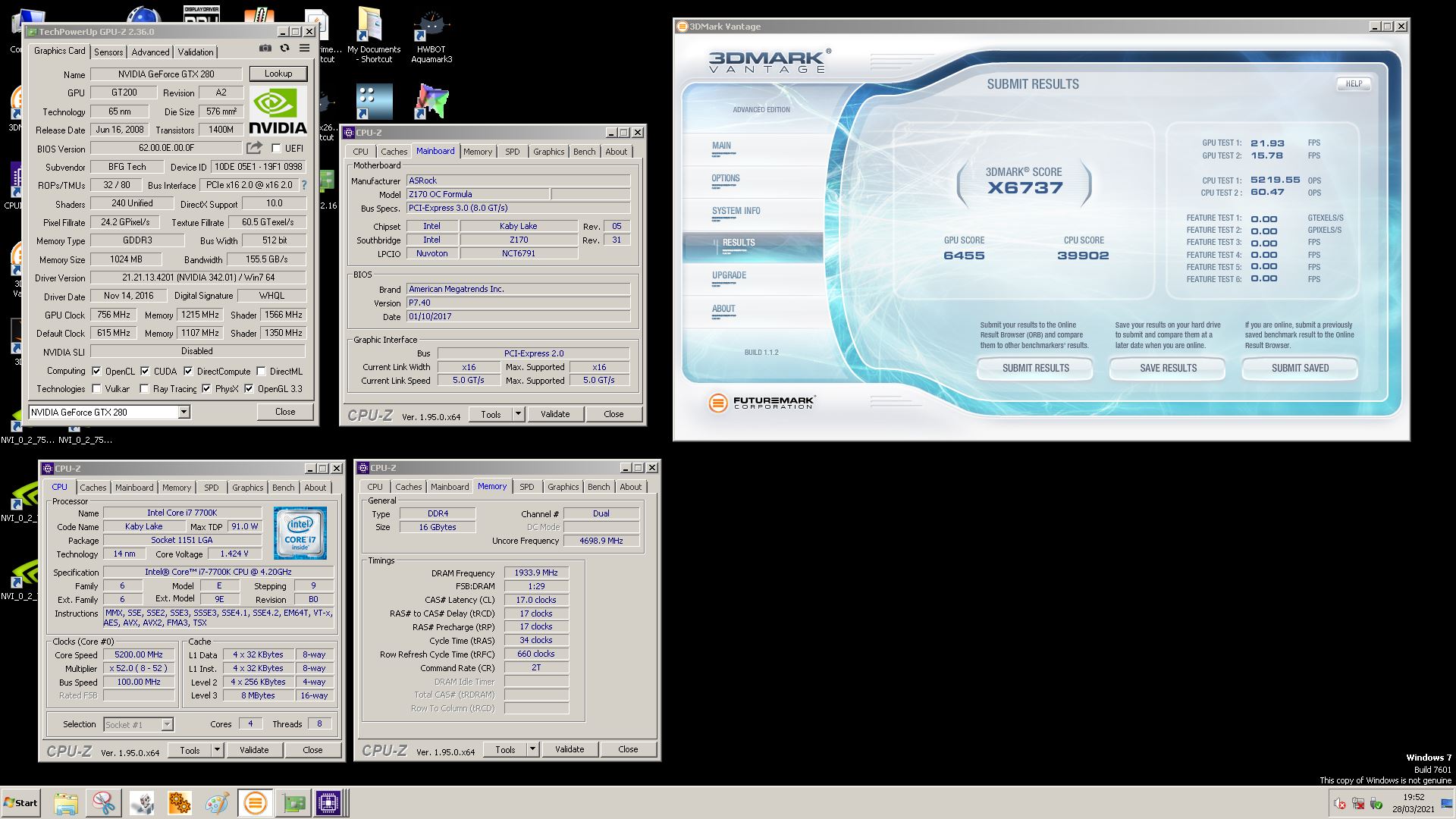Open the HWBOT Aquamark3 desktop shortcut

coord(431,36)
